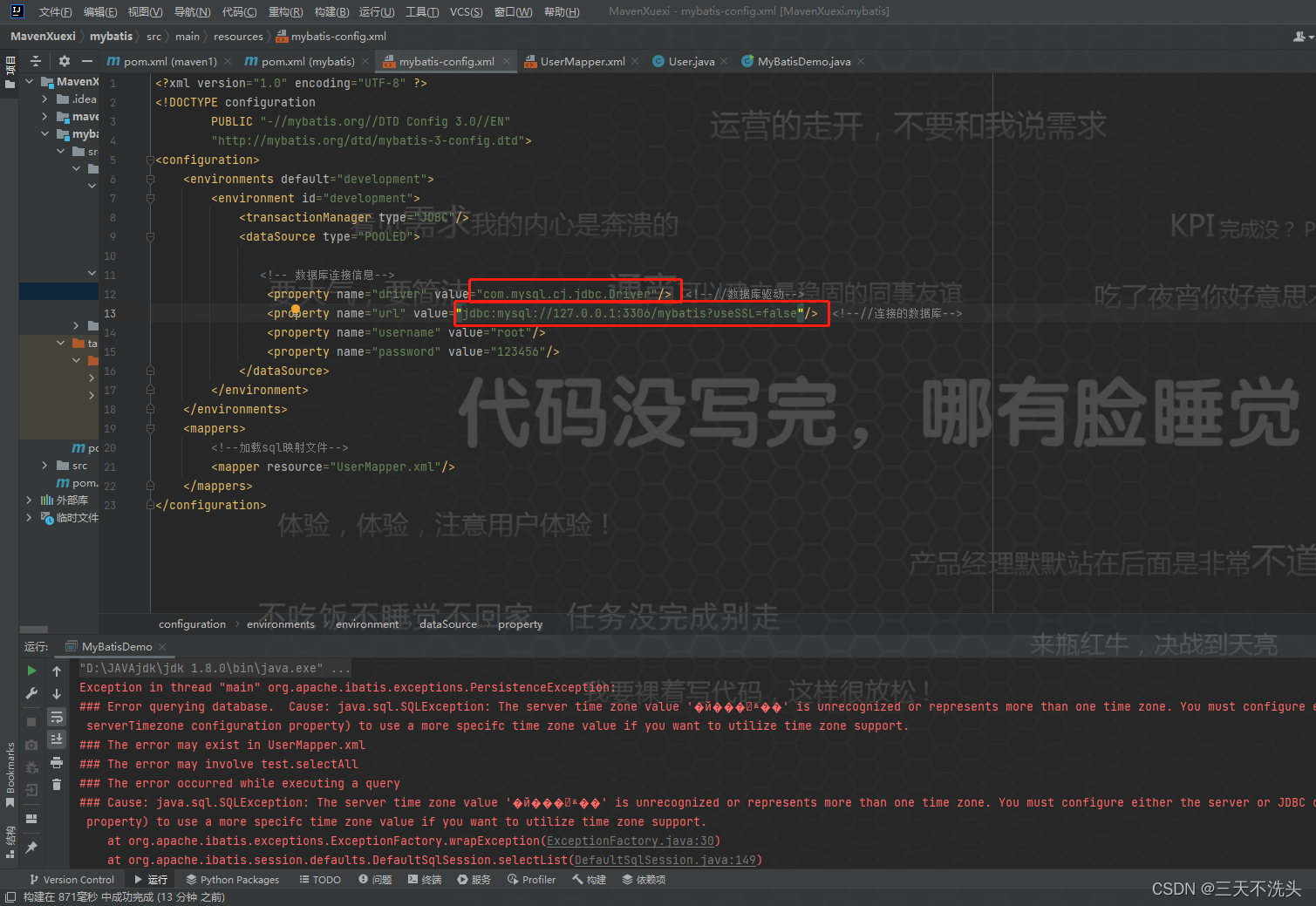The image size is (1316, 906).
Task: Toggle scroll to end in console
Action: tap(57, 739)
